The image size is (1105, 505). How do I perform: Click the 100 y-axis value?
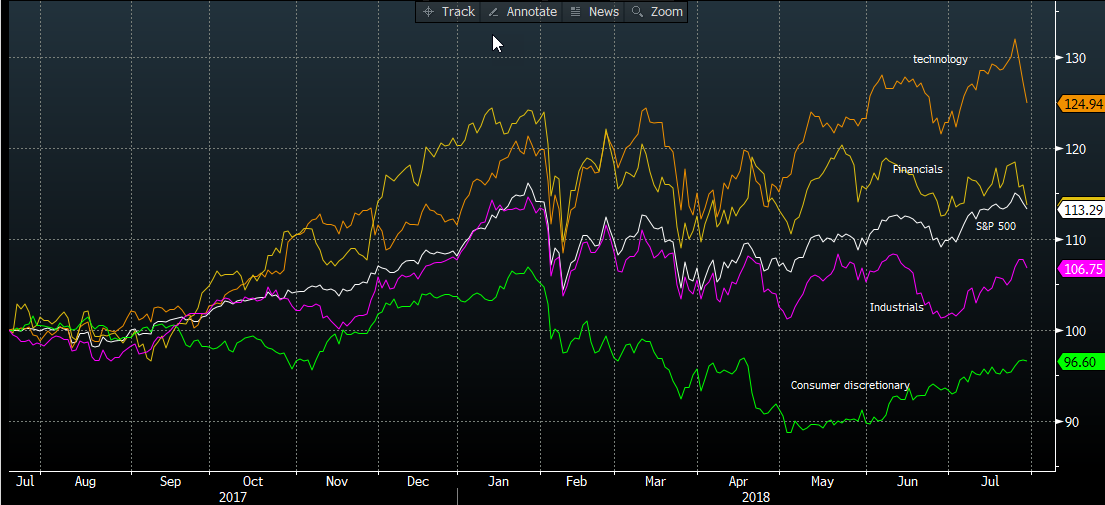[x=1074, y=330]
